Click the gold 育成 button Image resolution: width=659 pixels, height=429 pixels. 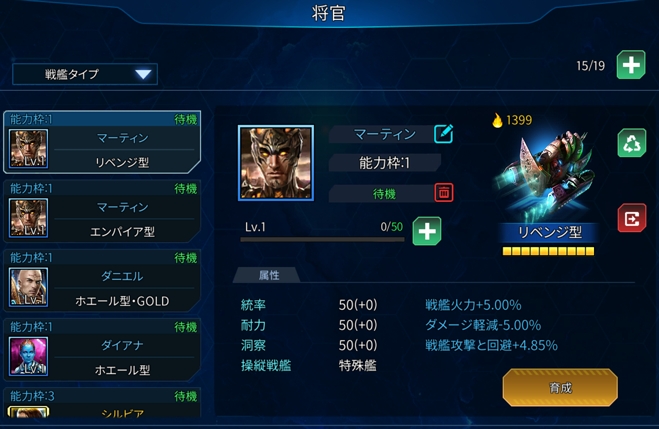click(560, 387)
